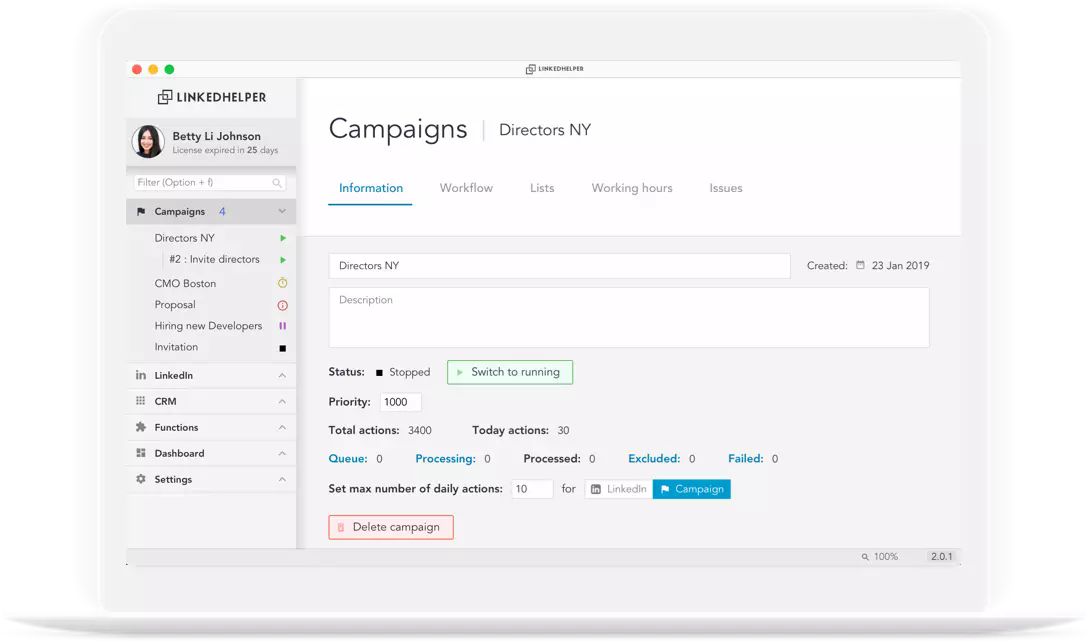This screenshot has height=642, width=1090.
Task: Switch to the Workflow tab
Action: click(x=466, y=187)
